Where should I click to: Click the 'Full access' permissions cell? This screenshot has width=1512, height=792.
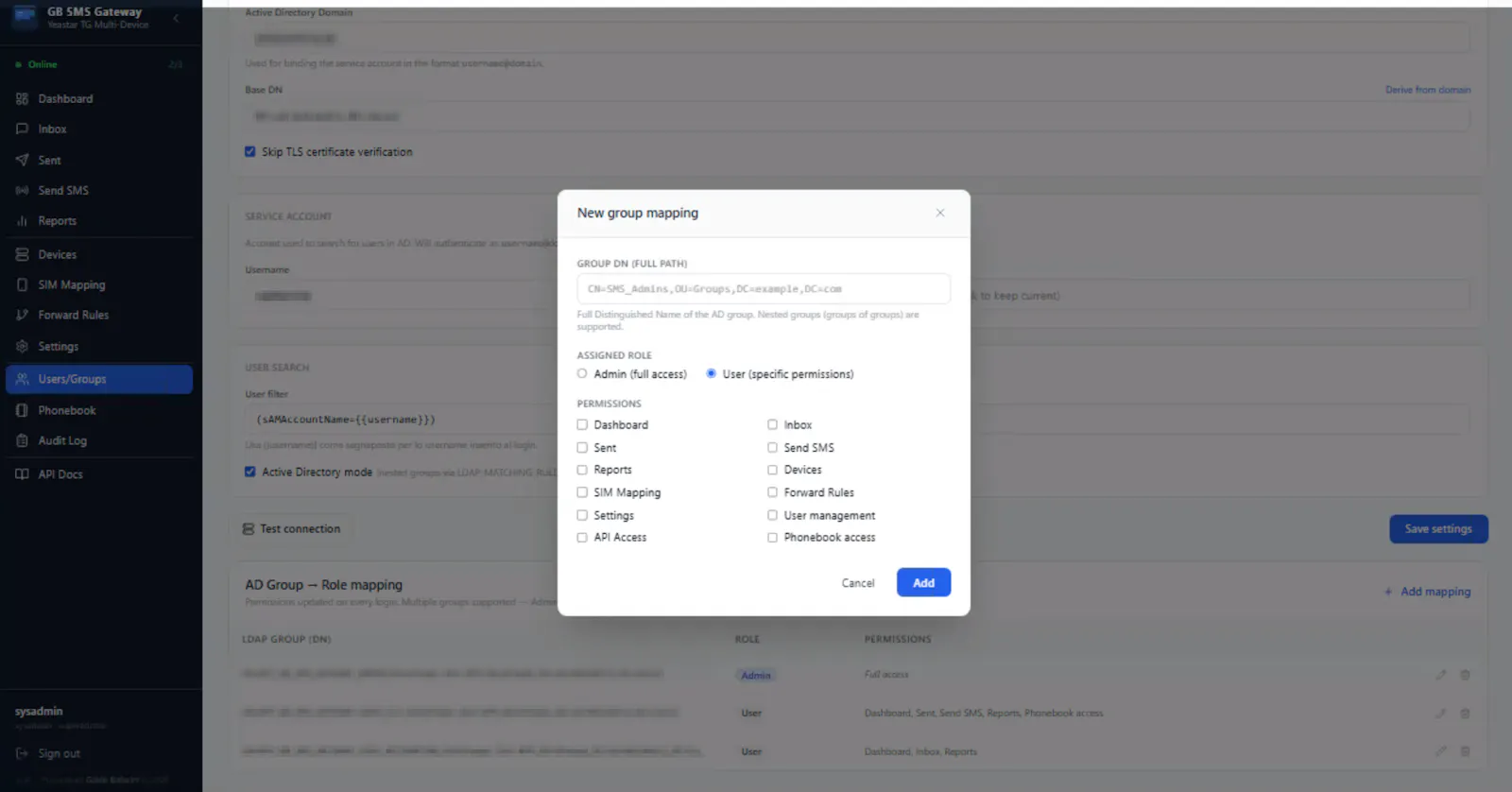[886, 675]
